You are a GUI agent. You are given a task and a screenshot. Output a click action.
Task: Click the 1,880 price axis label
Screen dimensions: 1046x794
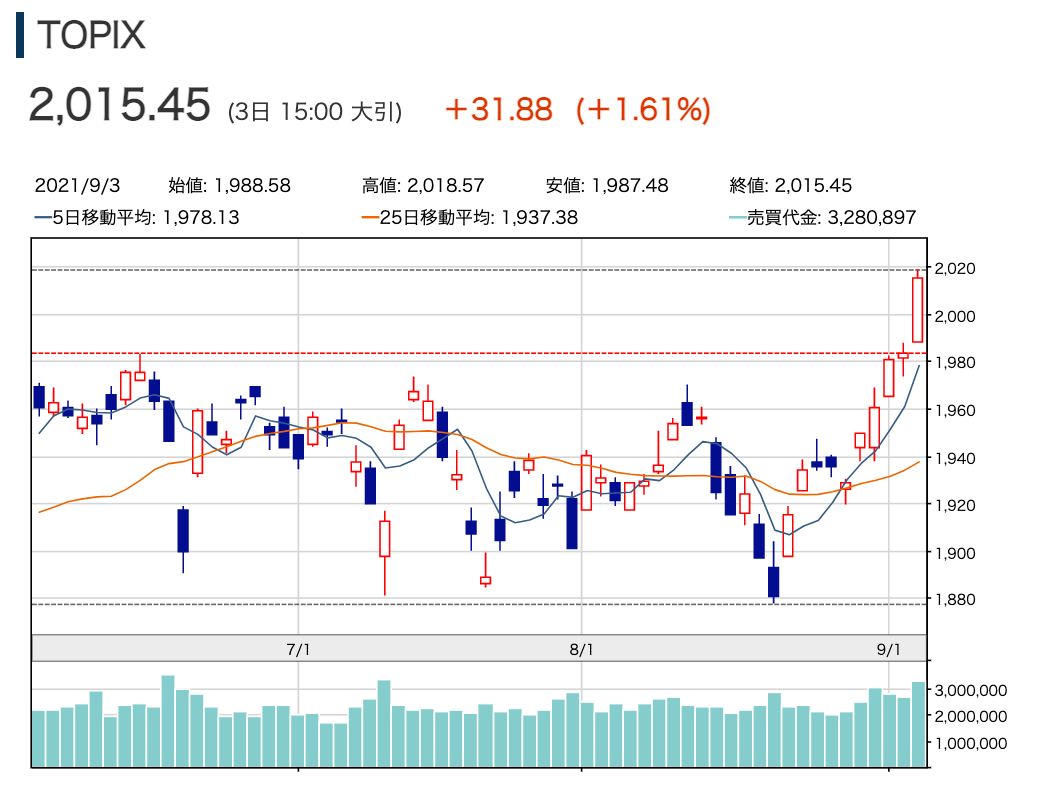tap(955, 599)
